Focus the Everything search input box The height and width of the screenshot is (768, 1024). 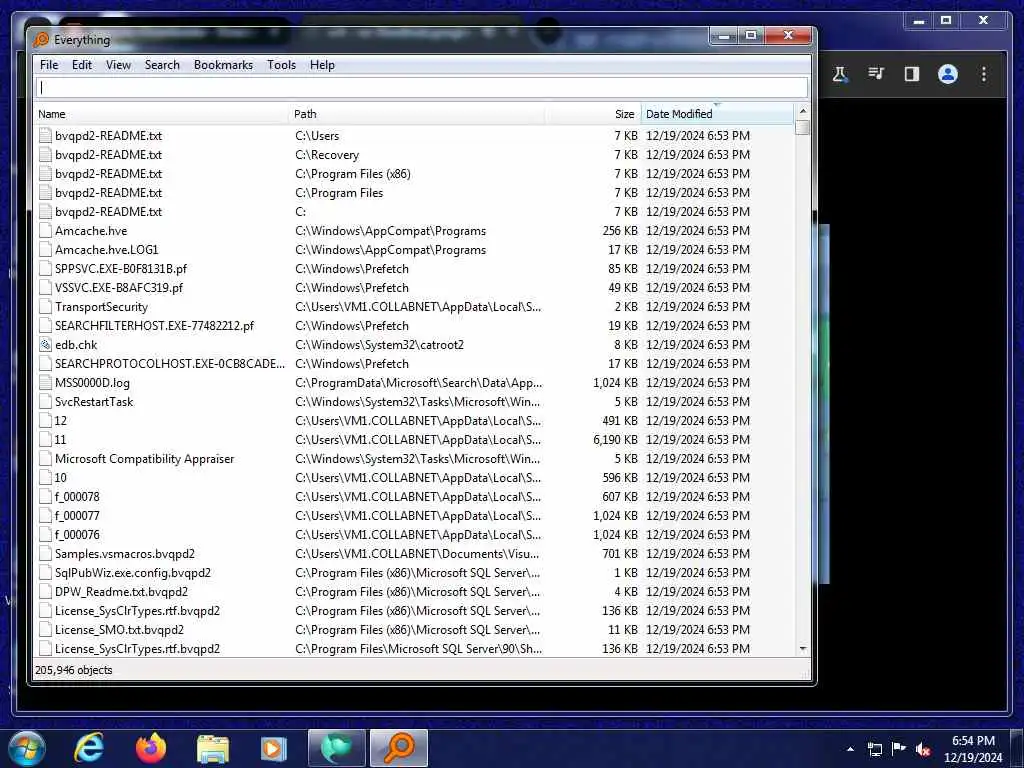[x=422, y=88]
